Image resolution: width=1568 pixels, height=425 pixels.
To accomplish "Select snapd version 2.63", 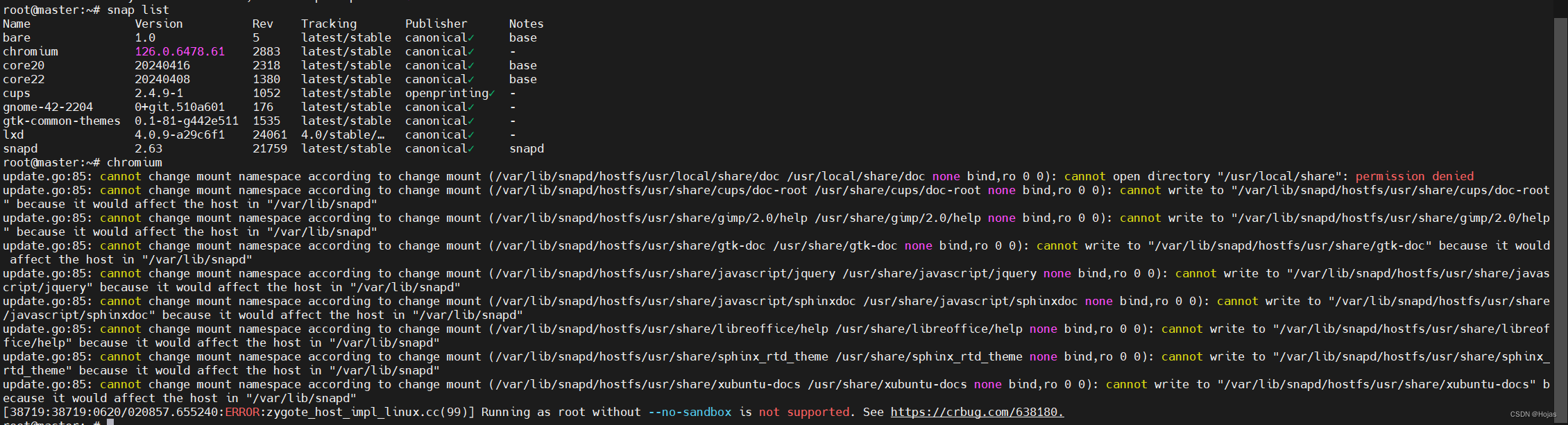I will pyautogui.click(x=148, y=149).
